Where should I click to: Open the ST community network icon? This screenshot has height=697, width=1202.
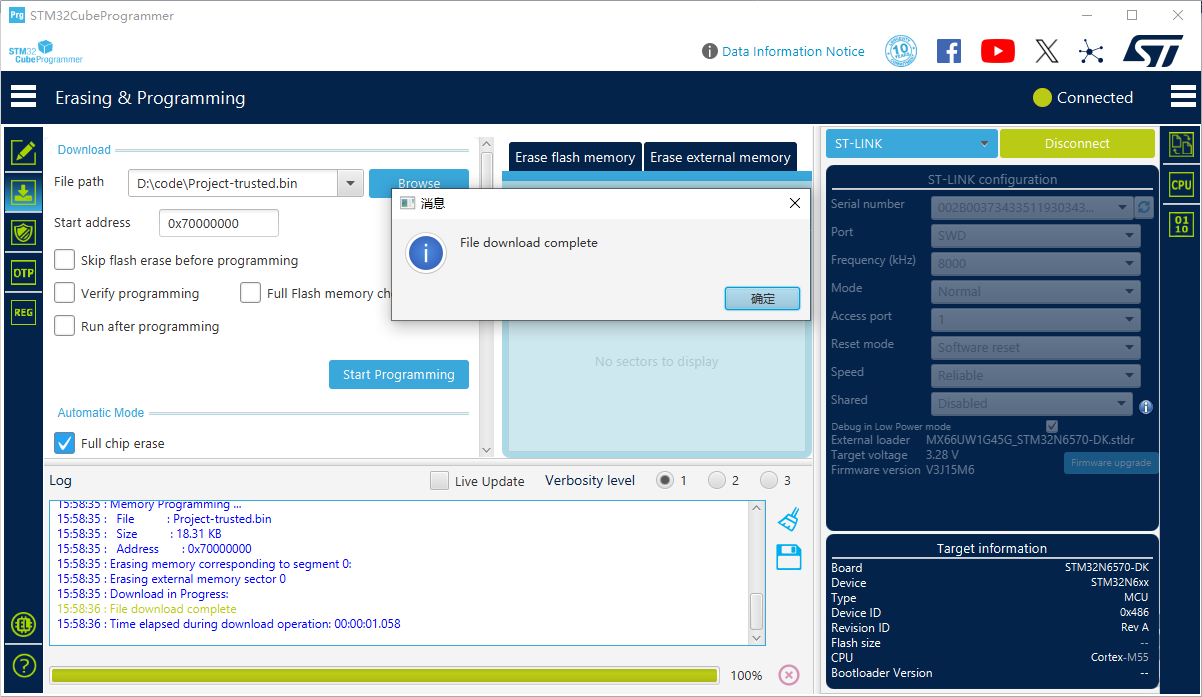(x=1091, y=51)
